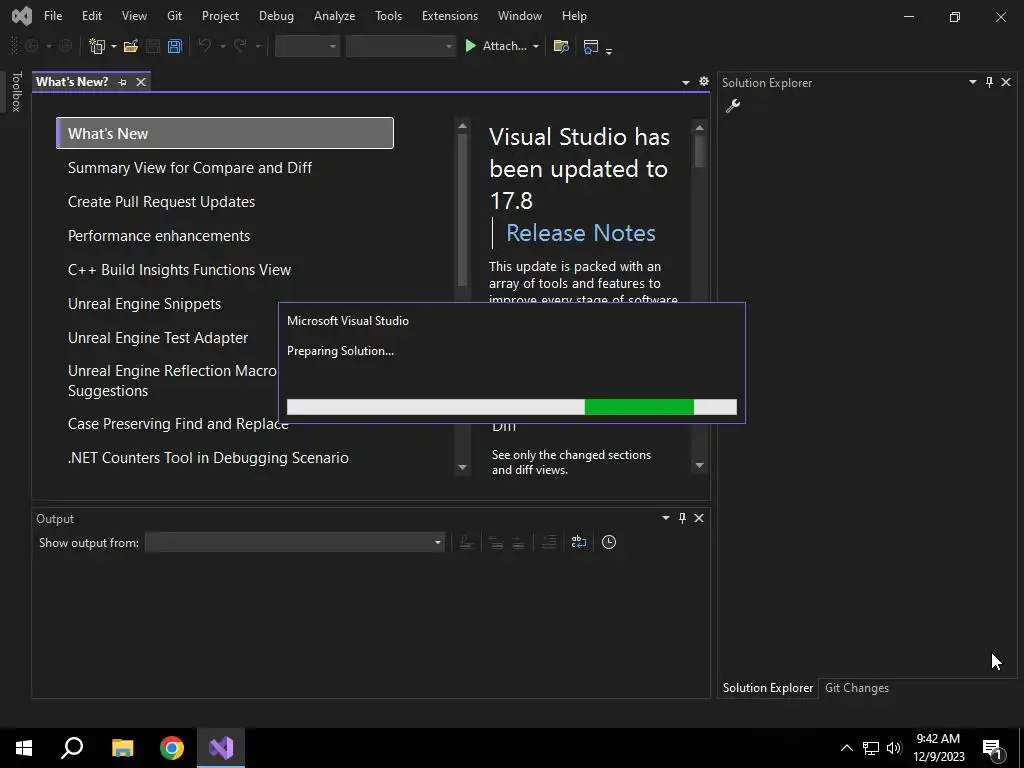Open the Release Notes link
1024x768 pixels.
[x=581, y=233]
